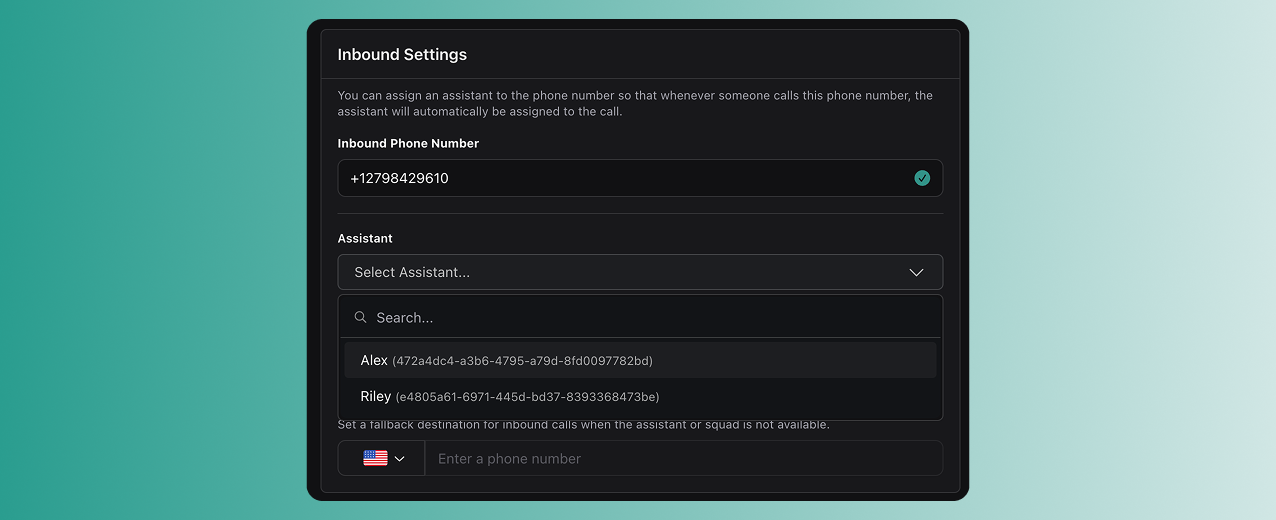Screen dimensions: 1276x520
Task: Click the US flag icon
Action: [x=375, y=458]
